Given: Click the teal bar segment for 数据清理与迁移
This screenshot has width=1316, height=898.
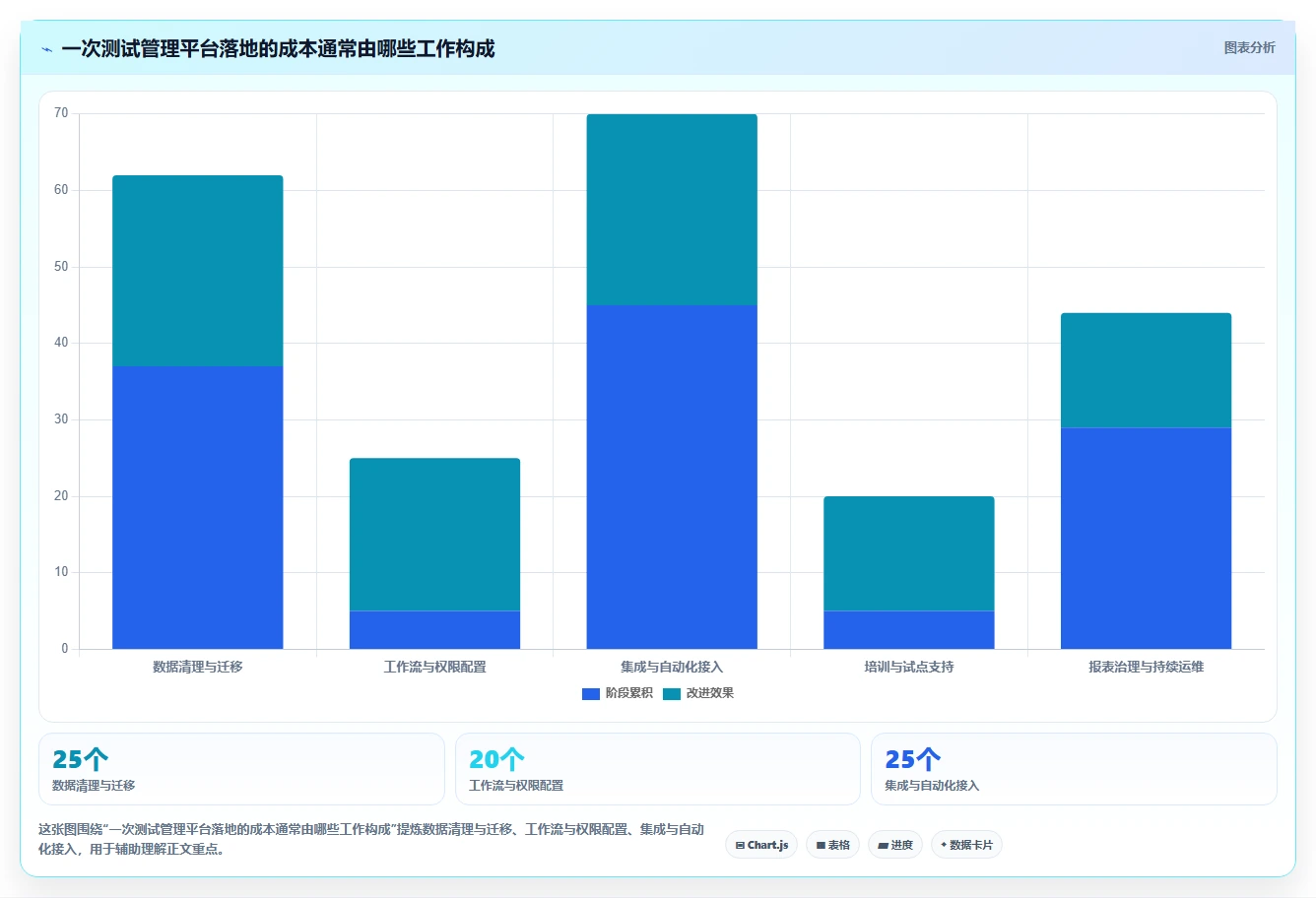Looking at the screenshot, I should click(198, 271).
